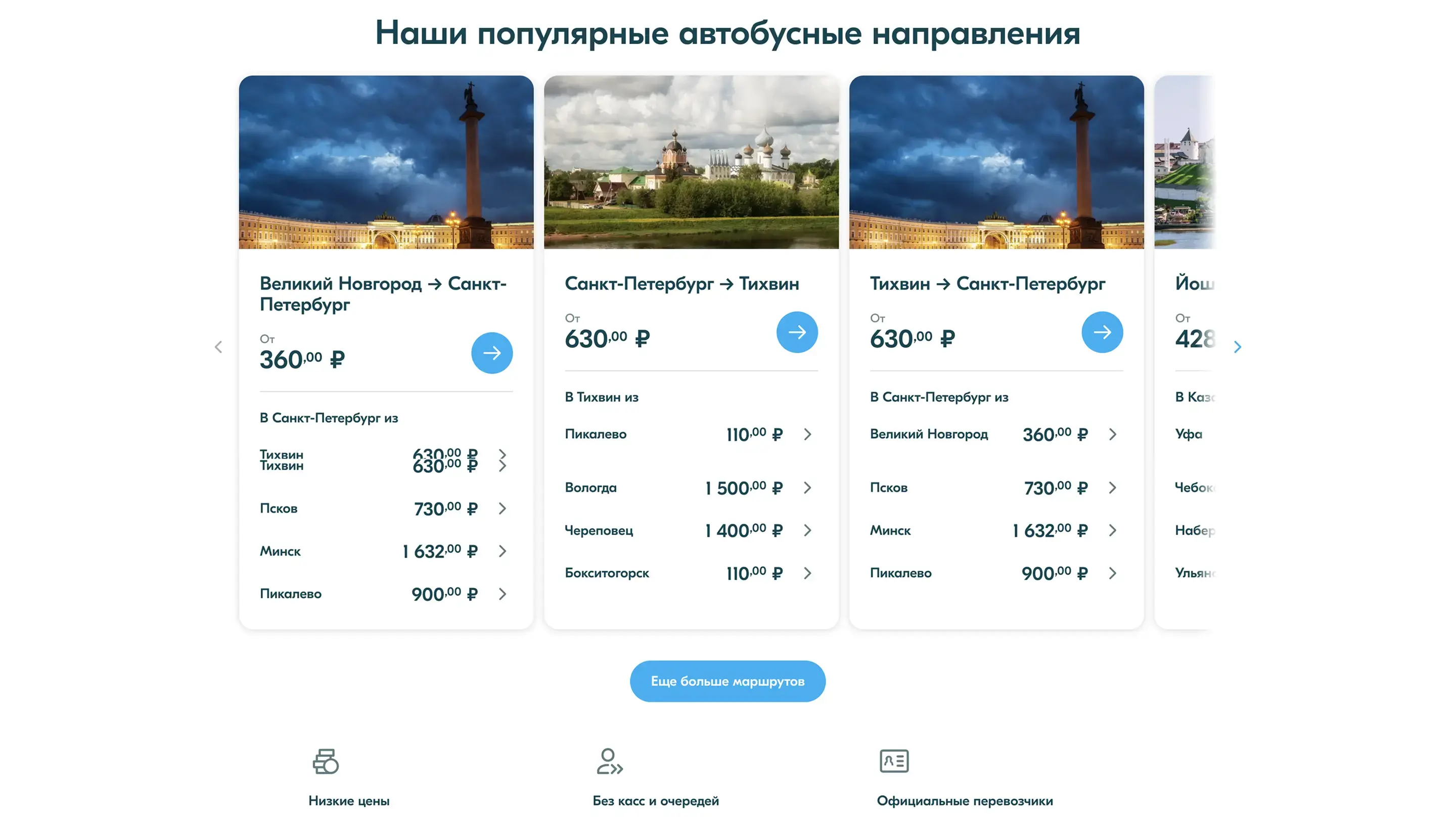The height and width of the screenshot is (819, 1456).
Task: Open the Великий Новгород 360 ₽ route chevron
Action: [x=1112, y=434]
